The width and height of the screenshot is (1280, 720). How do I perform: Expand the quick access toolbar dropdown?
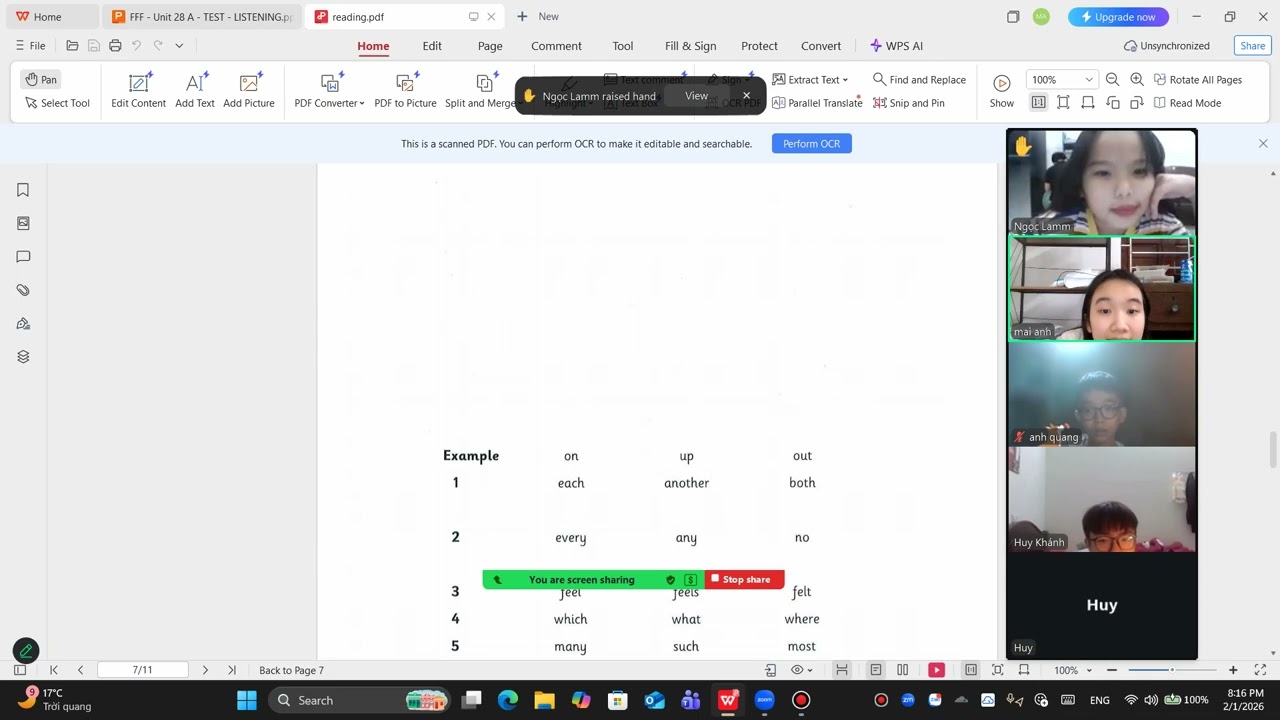click(179, 46)
